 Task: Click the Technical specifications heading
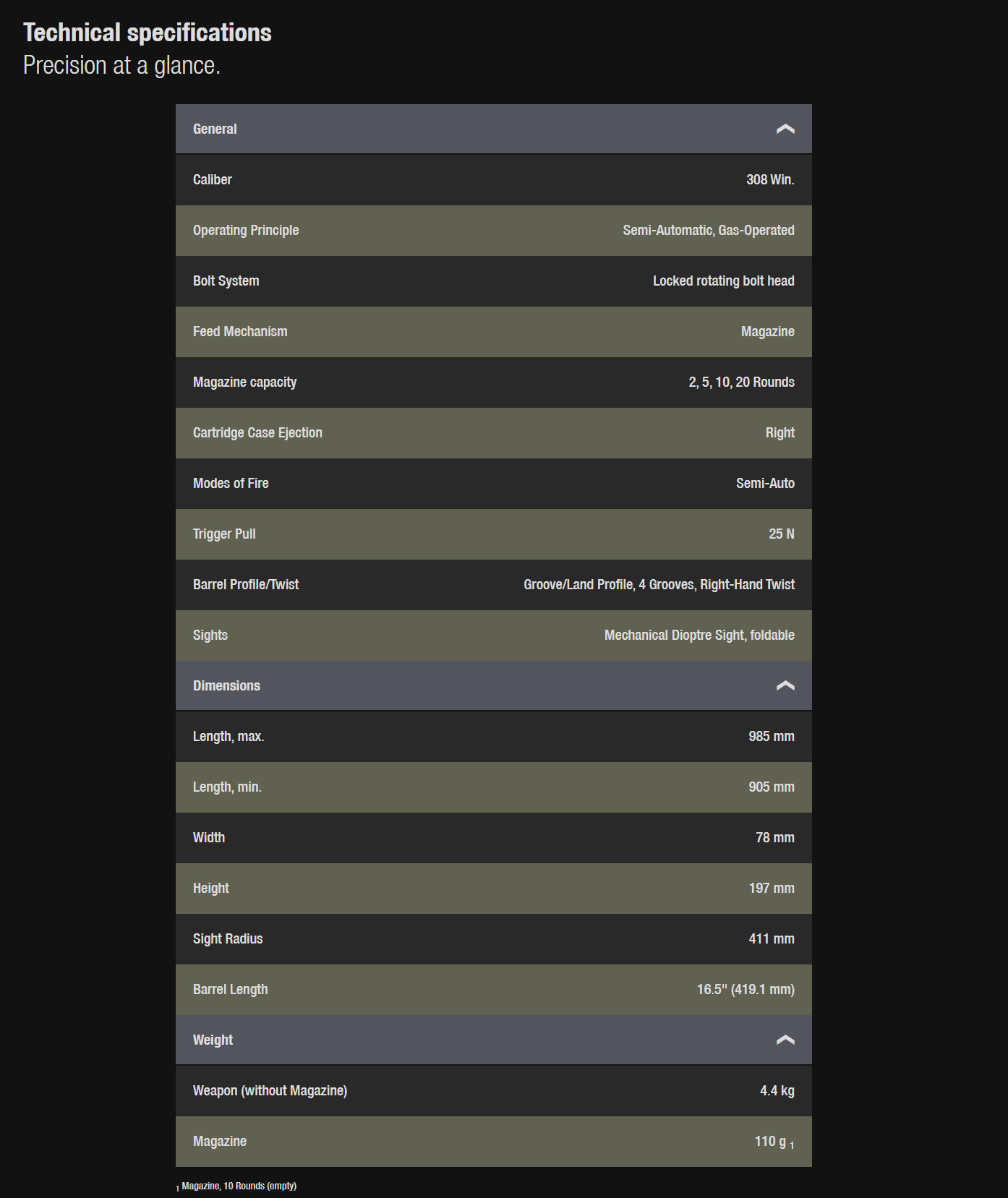tap(148, 33)
